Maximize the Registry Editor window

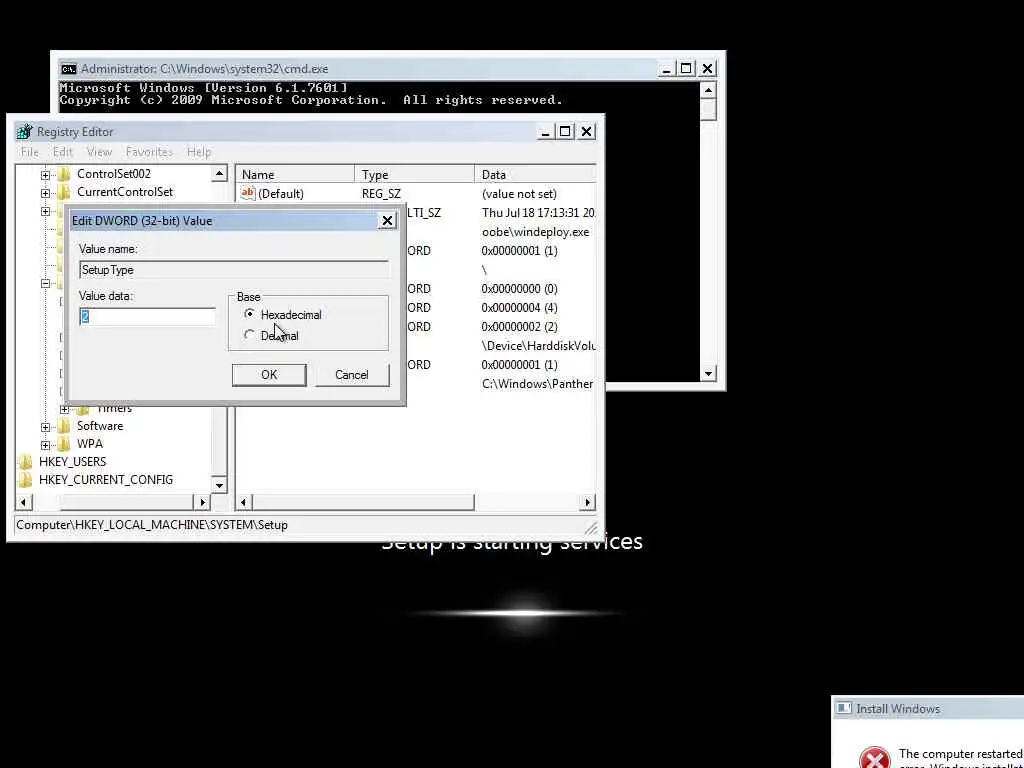coord(566,132)
